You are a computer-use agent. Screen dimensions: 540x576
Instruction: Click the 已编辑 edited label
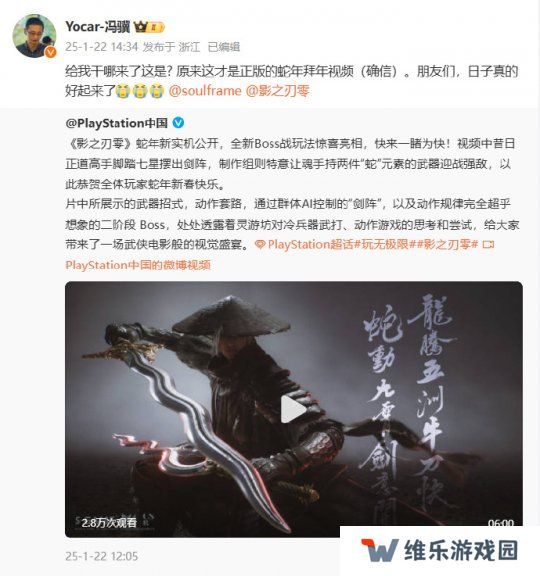(224, 47)
